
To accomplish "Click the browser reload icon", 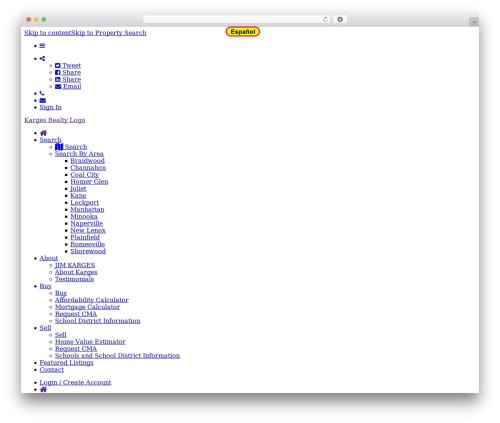I will point(325,20).
